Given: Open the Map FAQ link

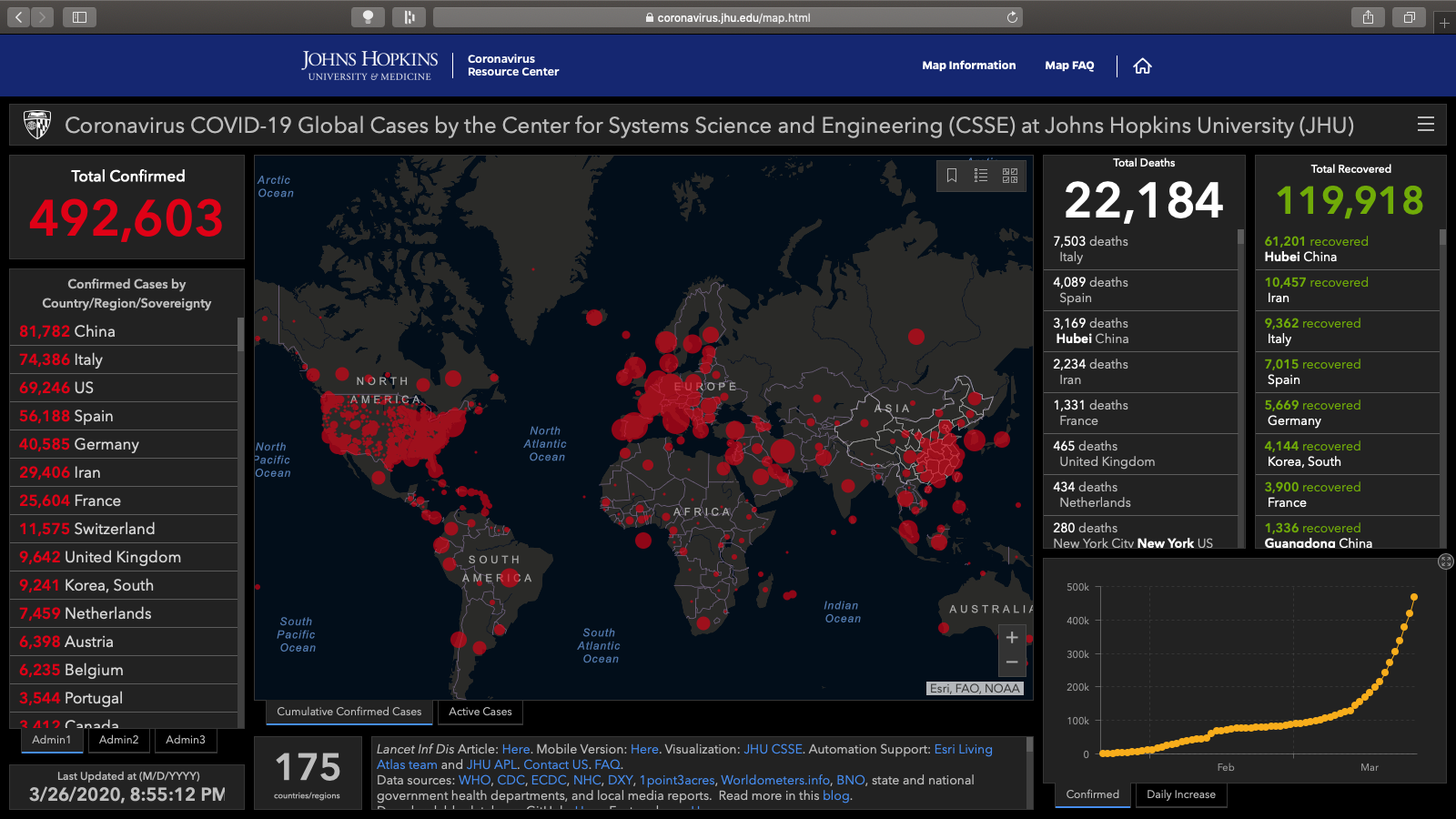Looking at the screenshot, I should [1069, 66].
